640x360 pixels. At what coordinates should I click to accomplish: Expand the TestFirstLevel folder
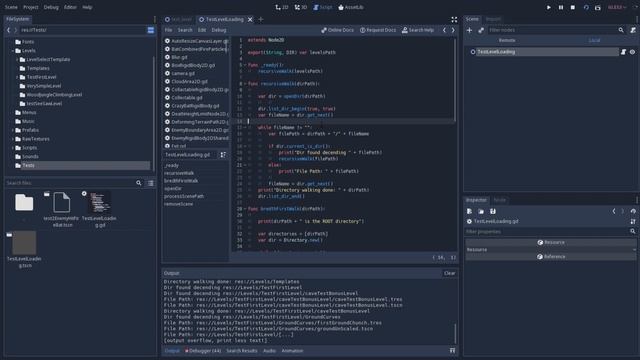click(18, 77)
